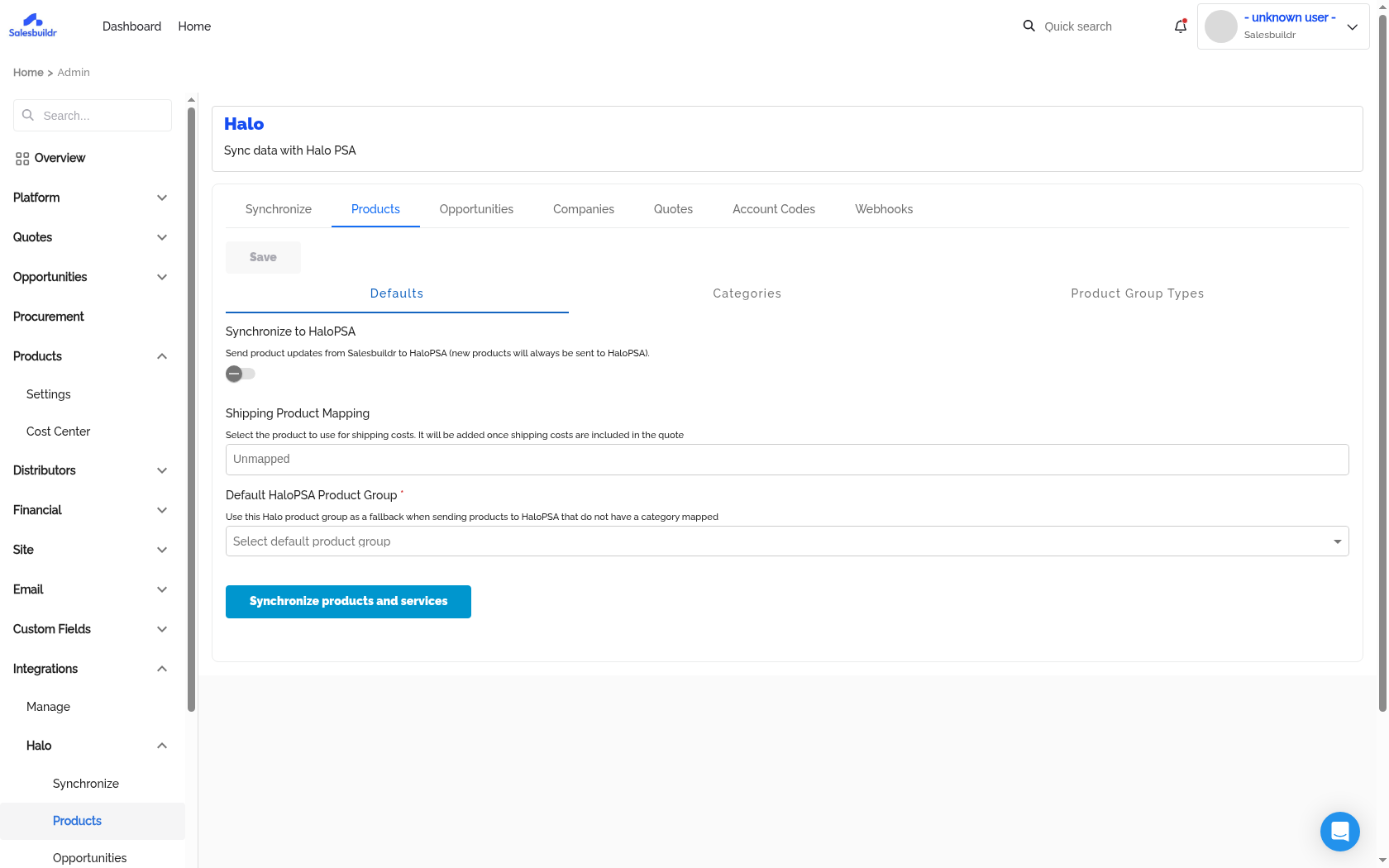The image size is (1389, 868).
Task: Select the Products tab
Action: pos(375,209)
